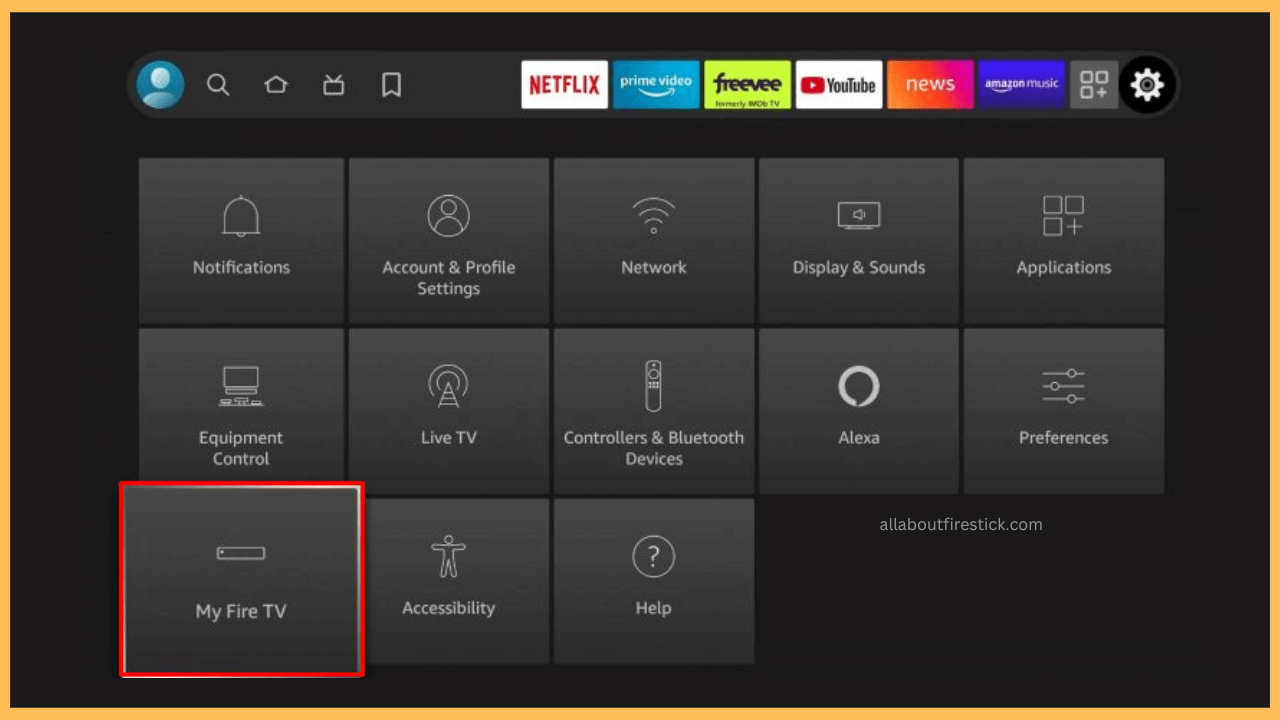Open the Notifications bell tile

click(x=240, y=240)
